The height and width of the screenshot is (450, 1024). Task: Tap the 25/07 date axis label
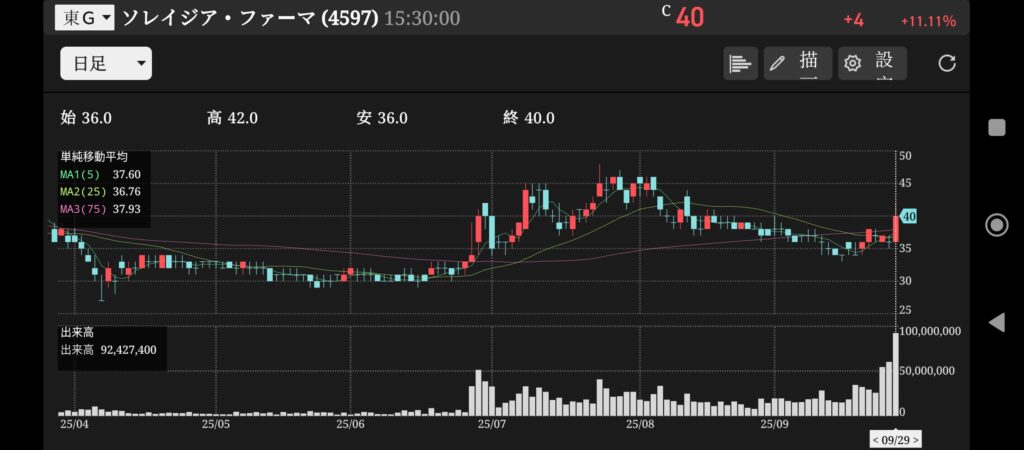tap(490, 424)
